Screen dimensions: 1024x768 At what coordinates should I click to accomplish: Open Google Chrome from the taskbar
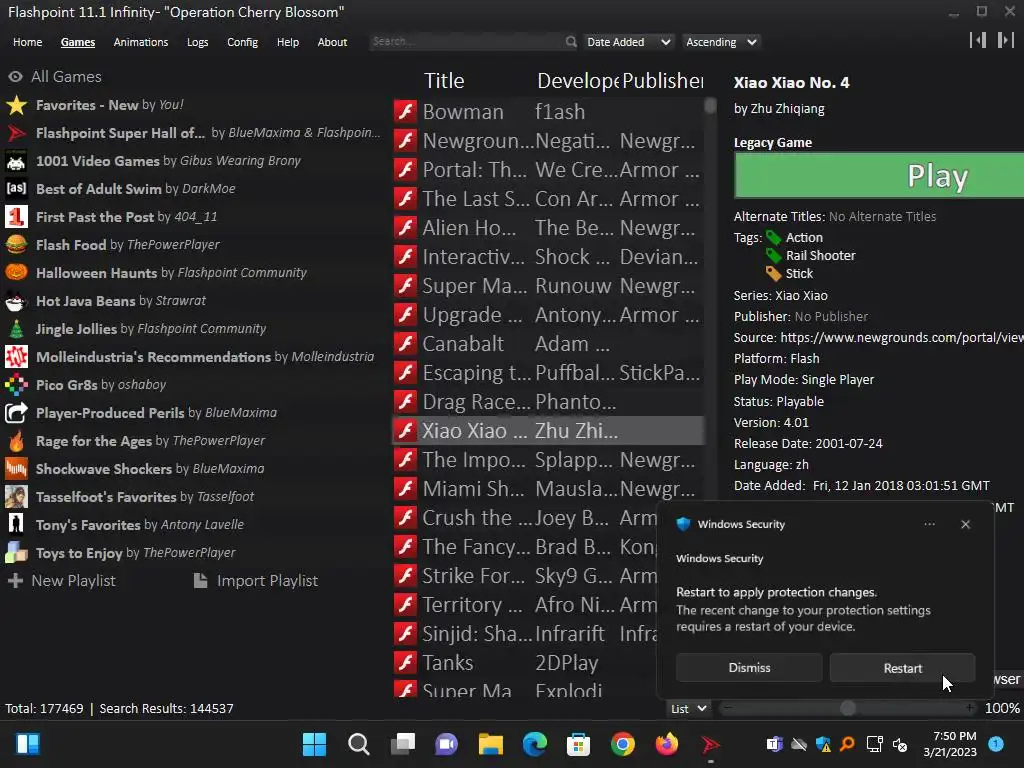click(x=622, y=744)
